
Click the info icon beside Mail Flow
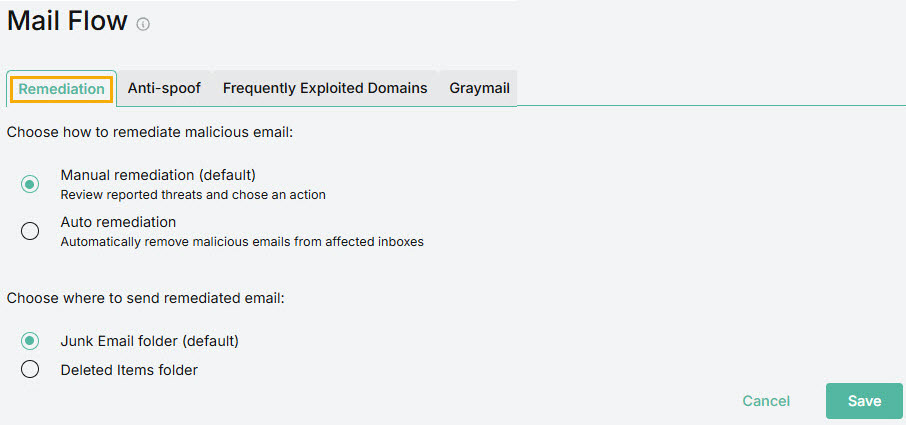(143, 25)
